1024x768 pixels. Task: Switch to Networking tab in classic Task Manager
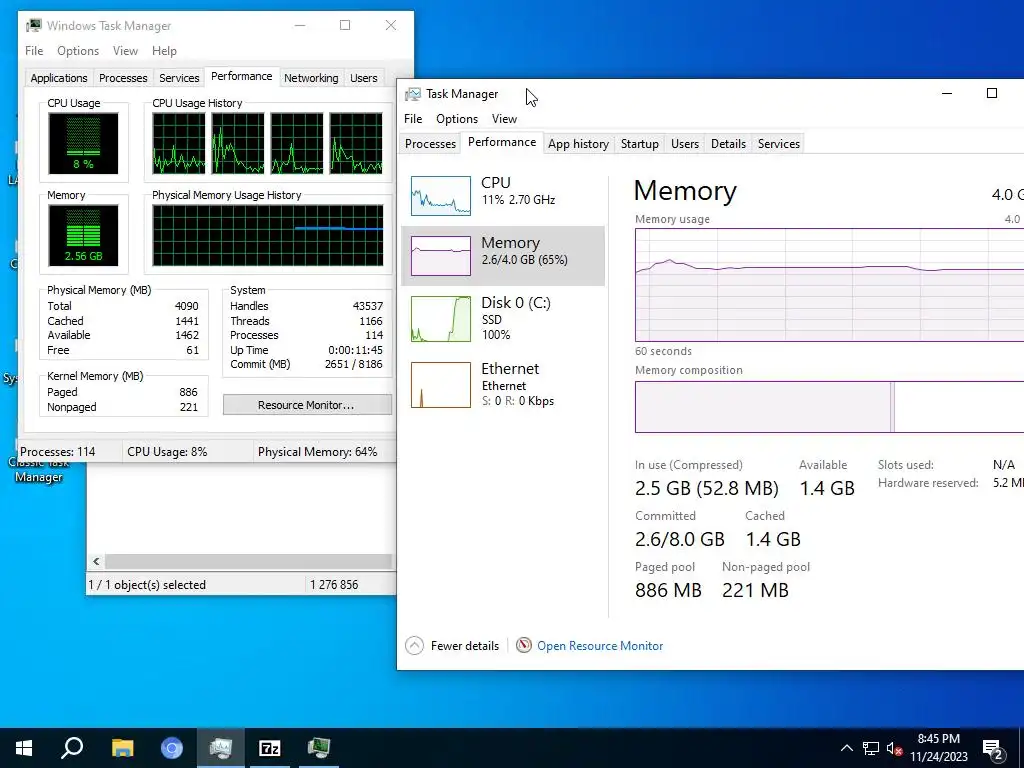(311, 78)
